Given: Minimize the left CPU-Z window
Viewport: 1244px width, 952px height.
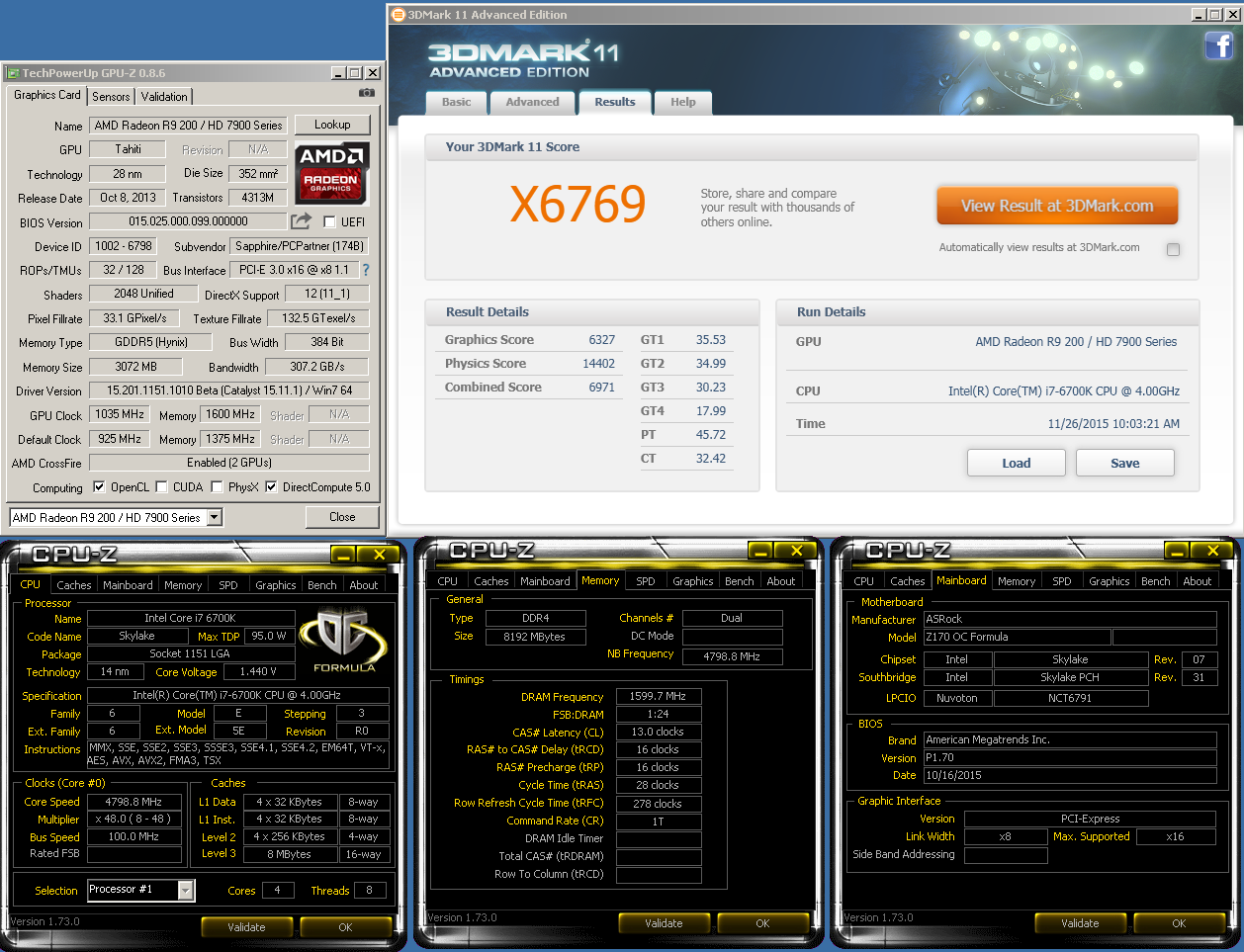Looking at the screenshot, I should [343, 555].
